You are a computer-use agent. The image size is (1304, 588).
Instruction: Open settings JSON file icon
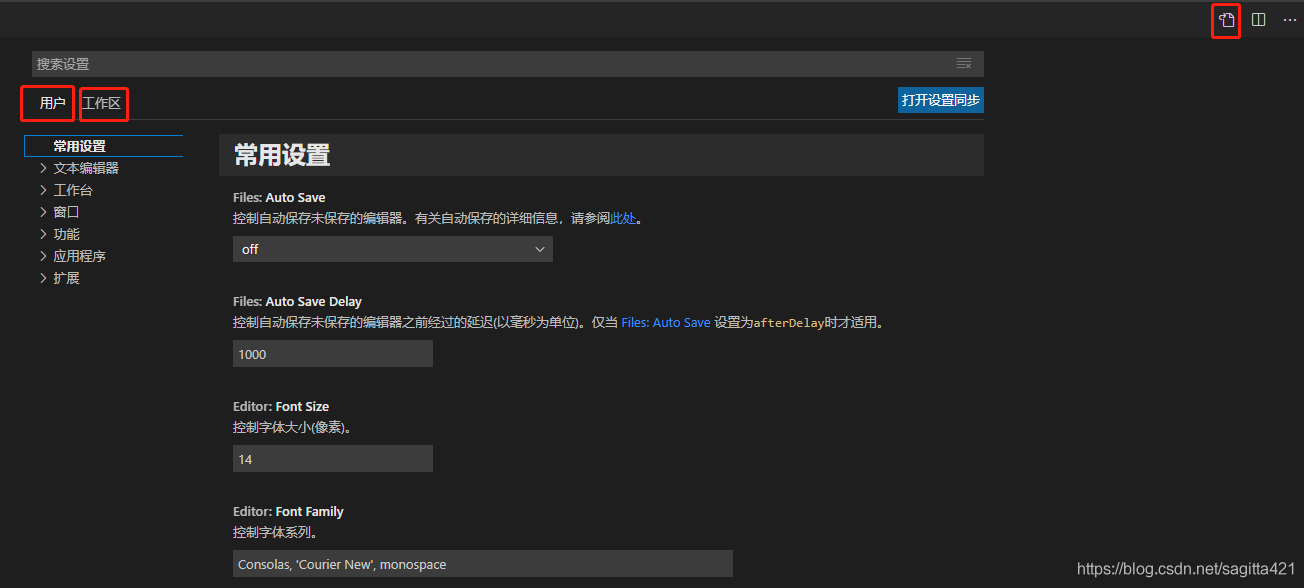[x=1226, y=20]
